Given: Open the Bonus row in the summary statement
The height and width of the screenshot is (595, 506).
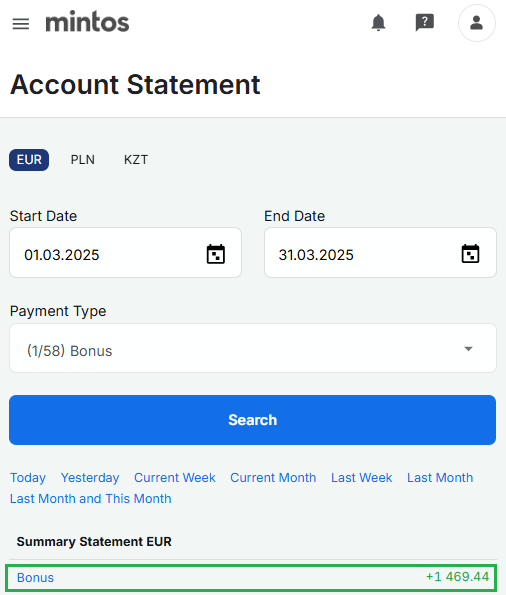Looking at the screenshot, I should [x=251, y=578].
